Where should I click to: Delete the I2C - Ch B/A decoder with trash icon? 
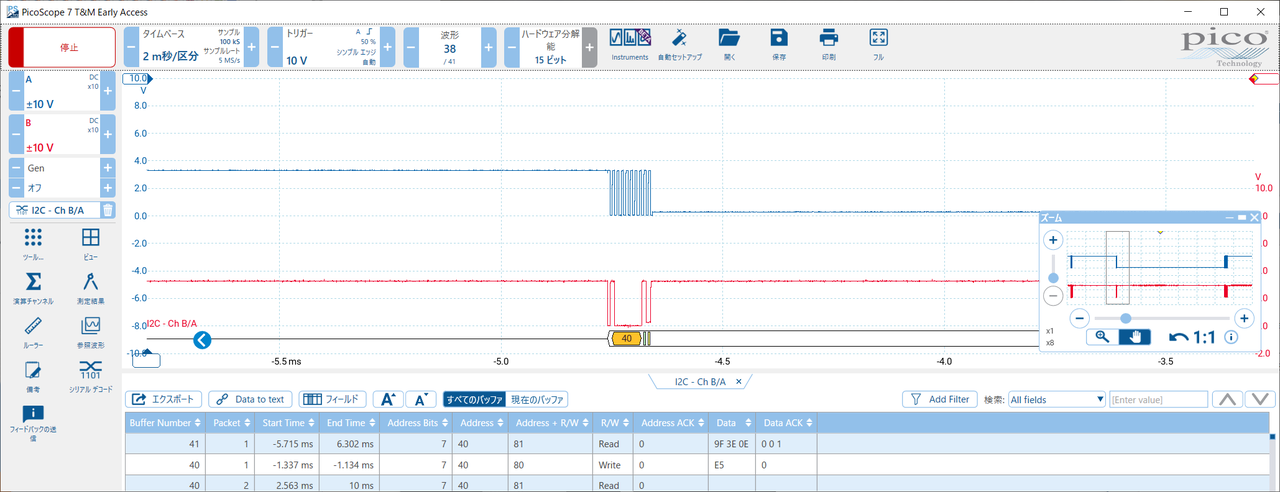pos(108,210)
